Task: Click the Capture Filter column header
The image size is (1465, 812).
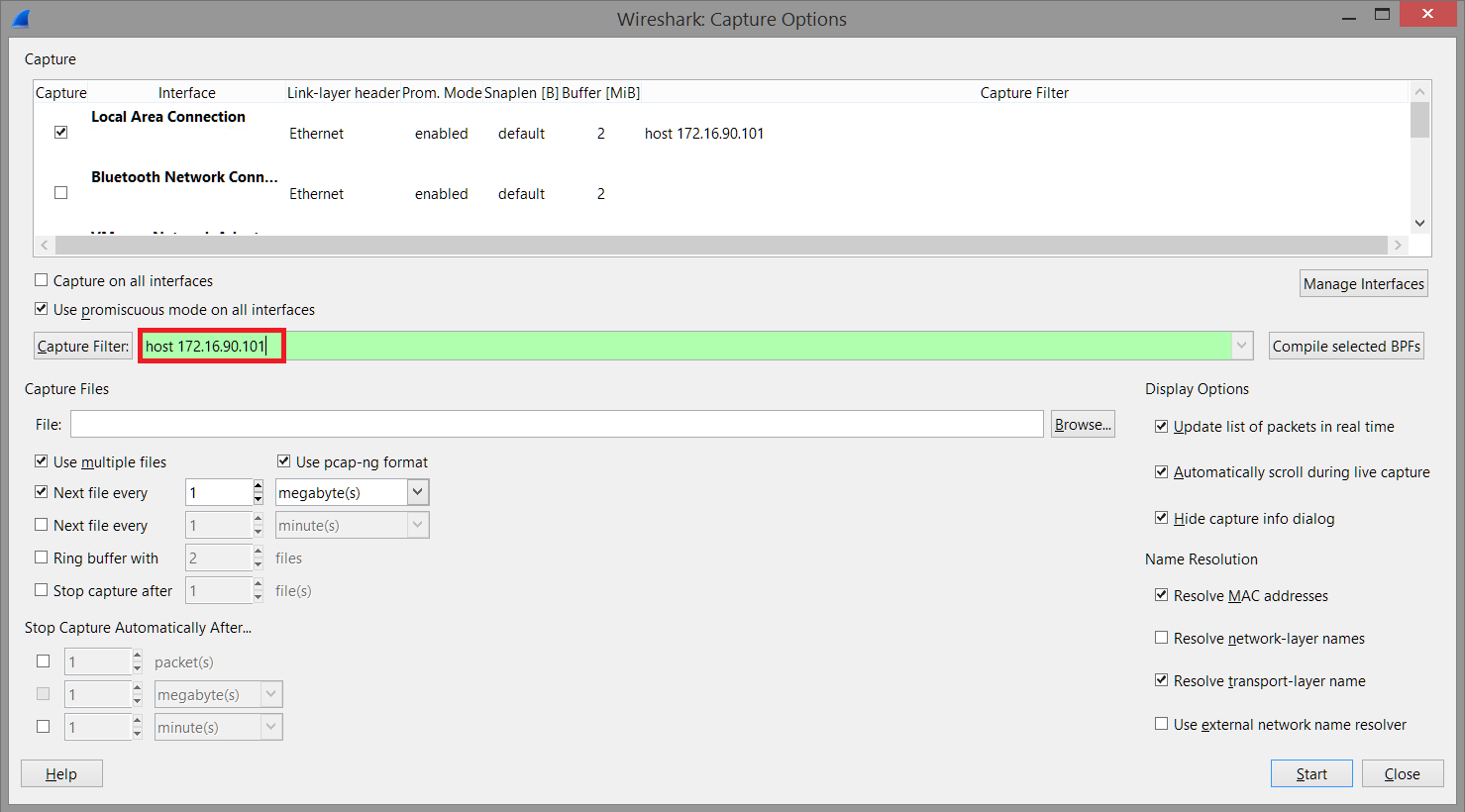Action: (x=1024, y=92)
